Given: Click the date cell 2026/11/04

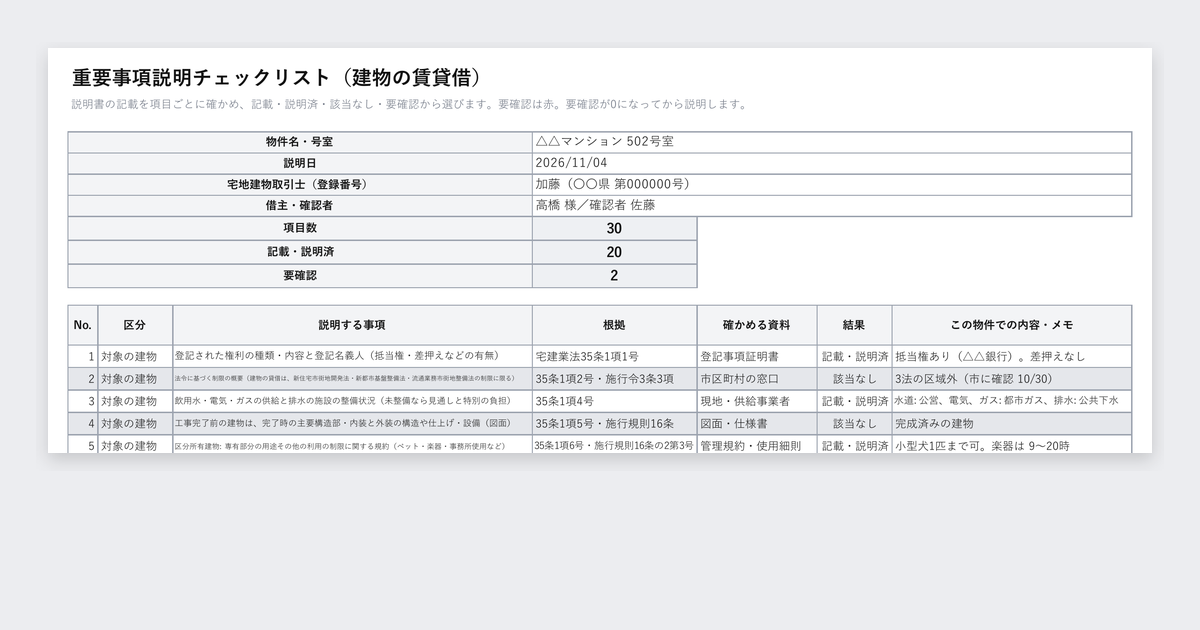Looking at the screenshot, I should 832,163.
